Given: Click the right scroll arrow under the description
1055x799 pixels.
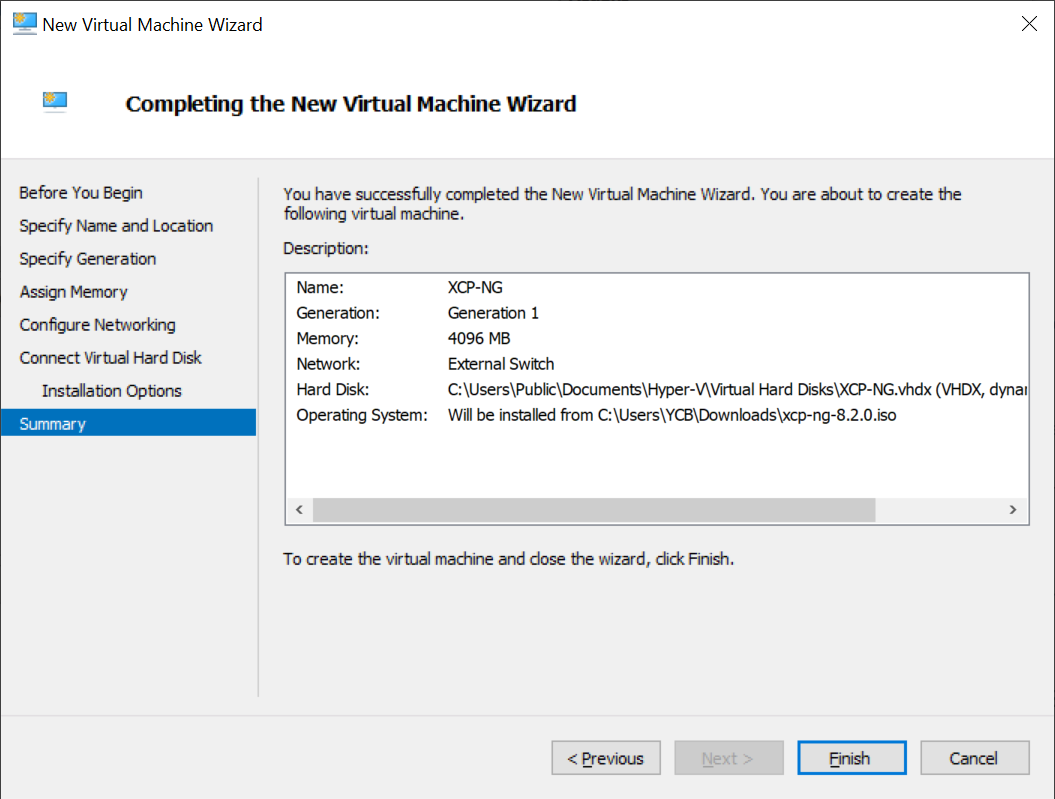Looking at the screenshot, I should (1013, 510).
